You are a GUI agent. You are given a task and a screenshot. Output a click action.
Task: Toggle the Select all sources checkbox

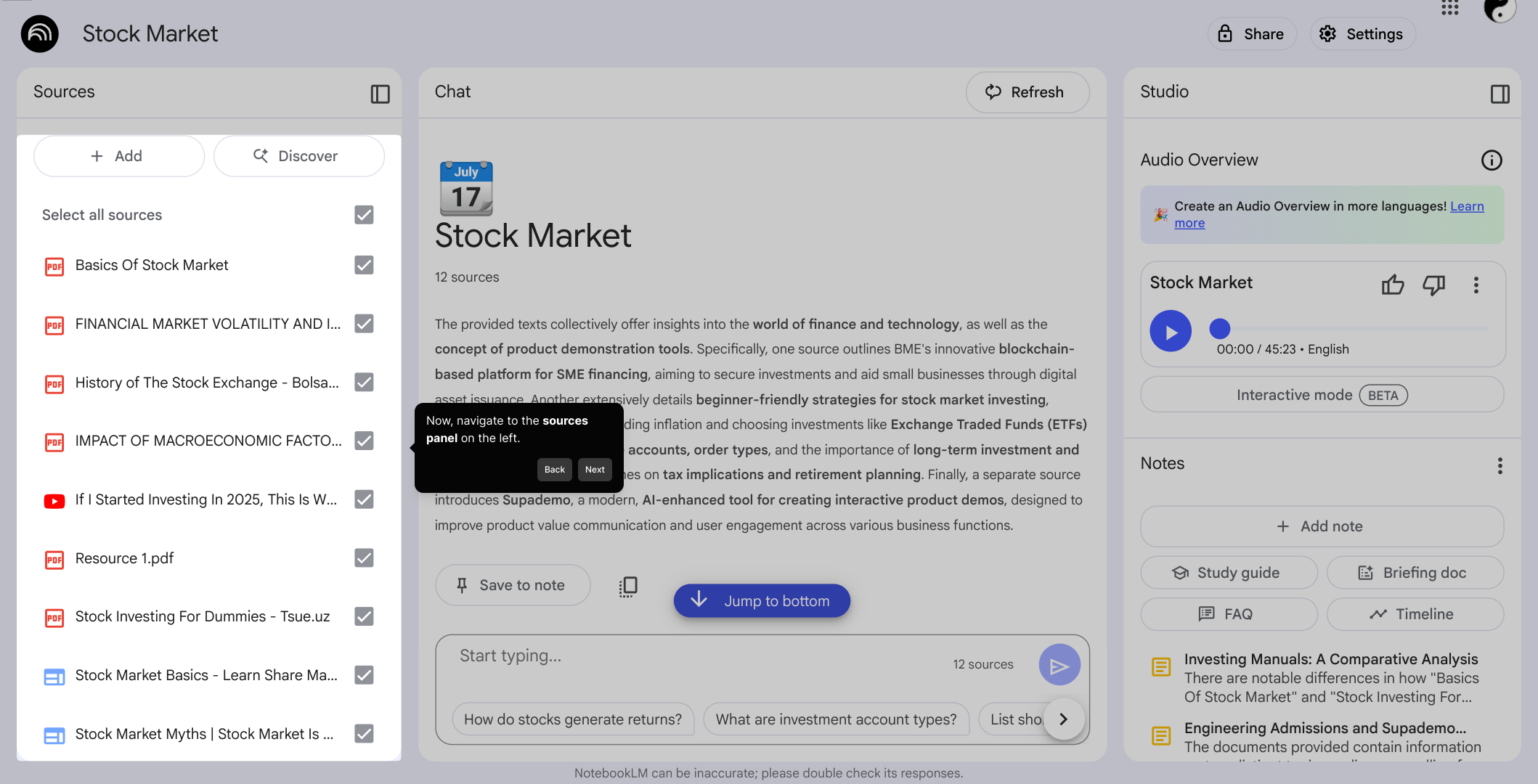point(364,215)
